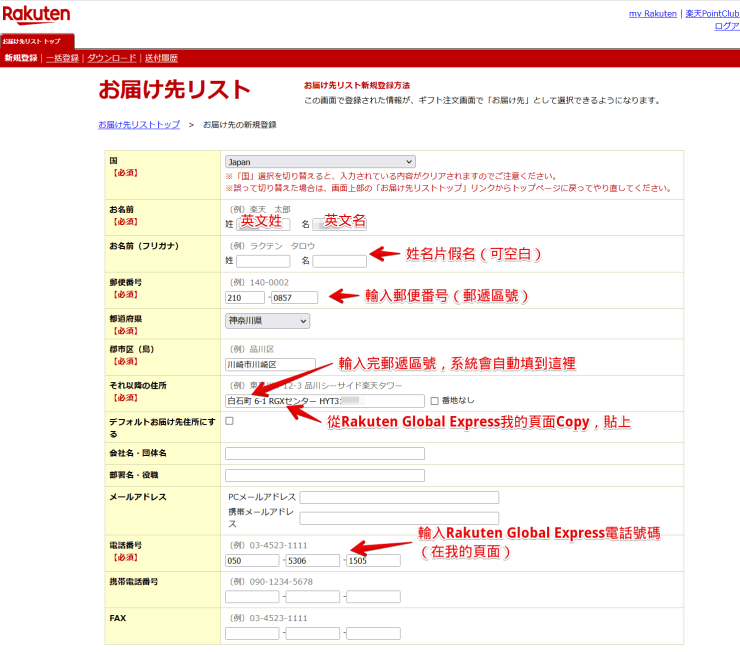Click the city field containing 川崎市川崎区
The image size is (740, 652).
[270, 364]
